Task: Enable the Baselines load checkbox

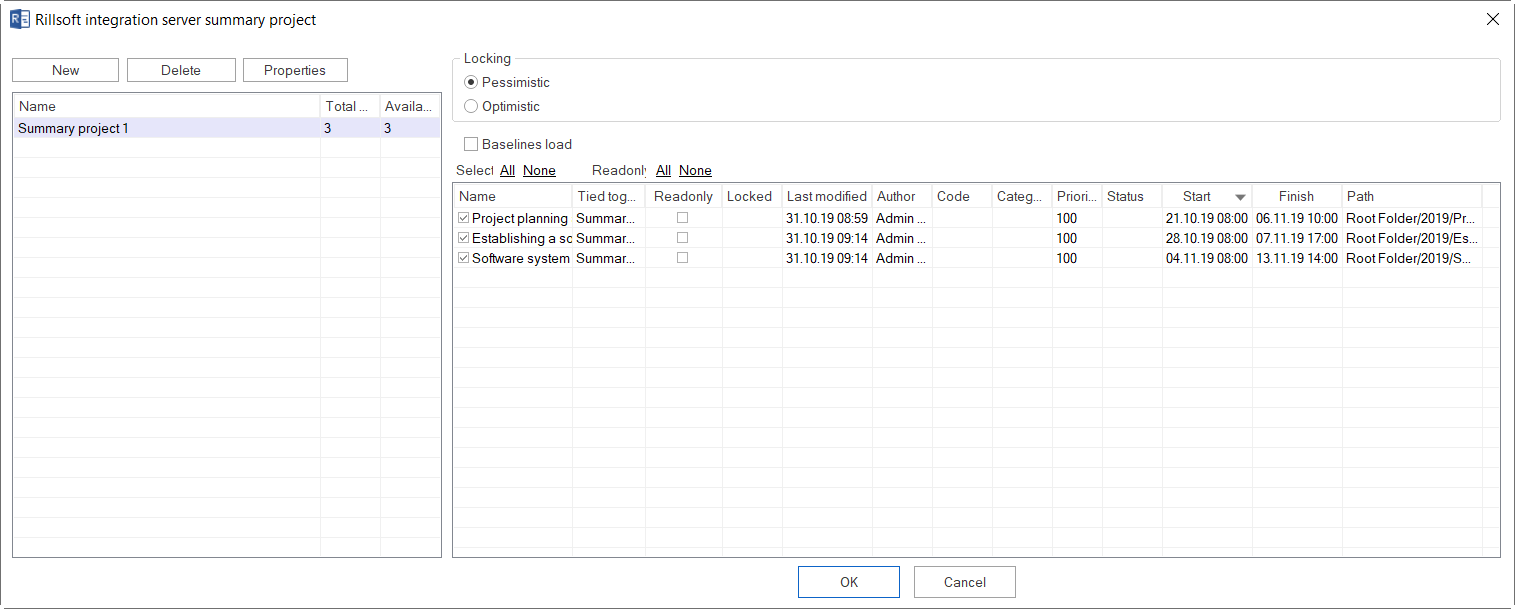Action: tap(471, 144)
